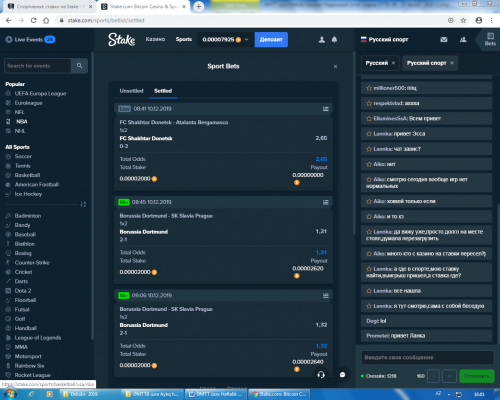The height and width of the screenshot is (400, 500).
Task: Expand the balance currency dropdown
Action: [x=247, y=39]
